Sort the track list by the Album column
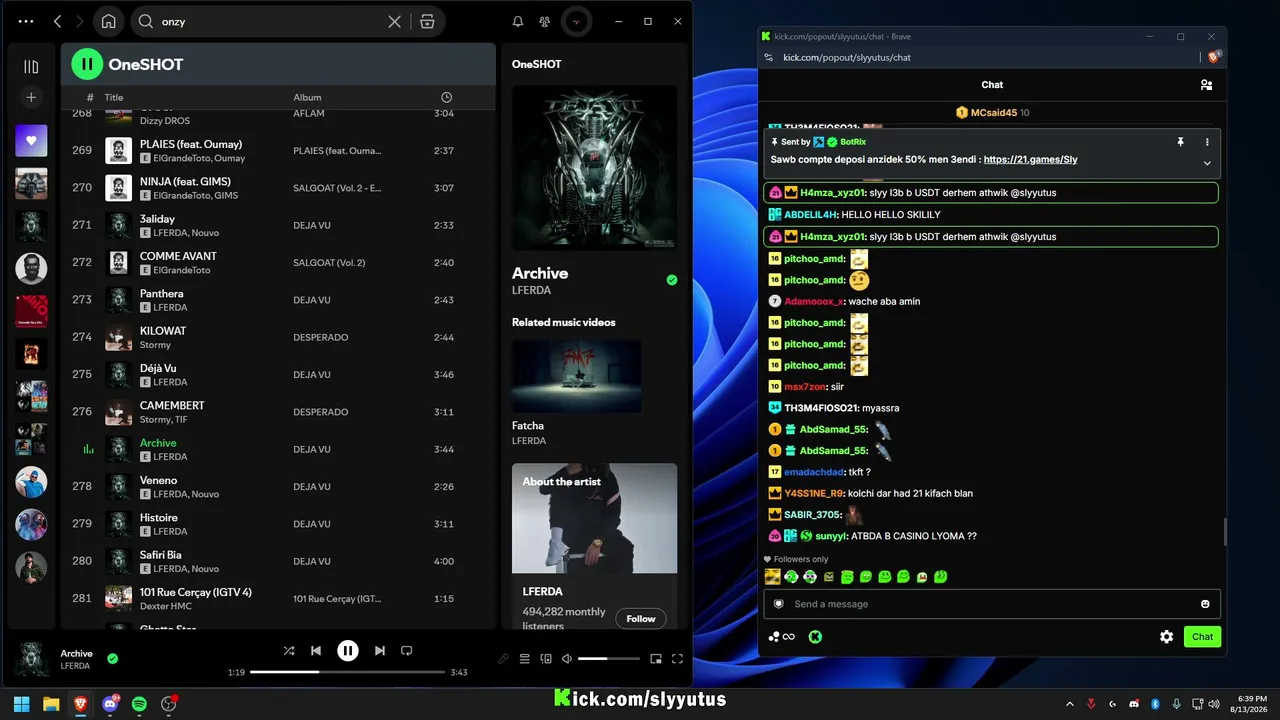The image size is (1280, 720). click(x=307, y=97)
